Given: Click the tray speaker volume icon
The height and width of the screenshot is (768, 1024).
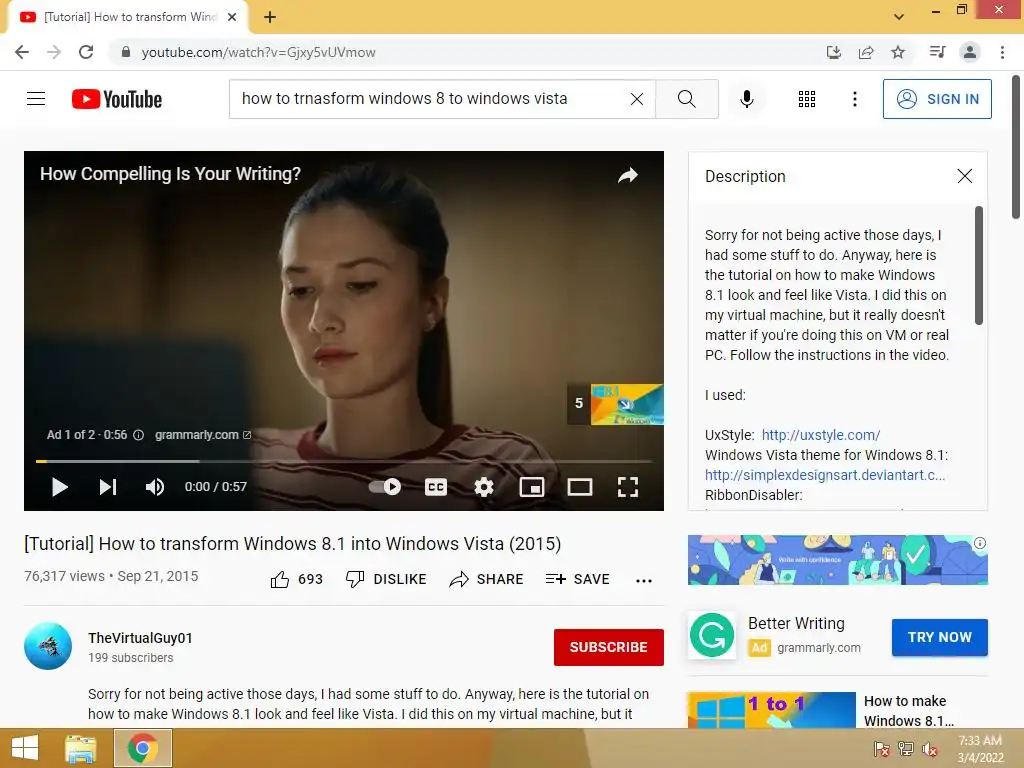Looking at the screenshot, I should [929, 749].
